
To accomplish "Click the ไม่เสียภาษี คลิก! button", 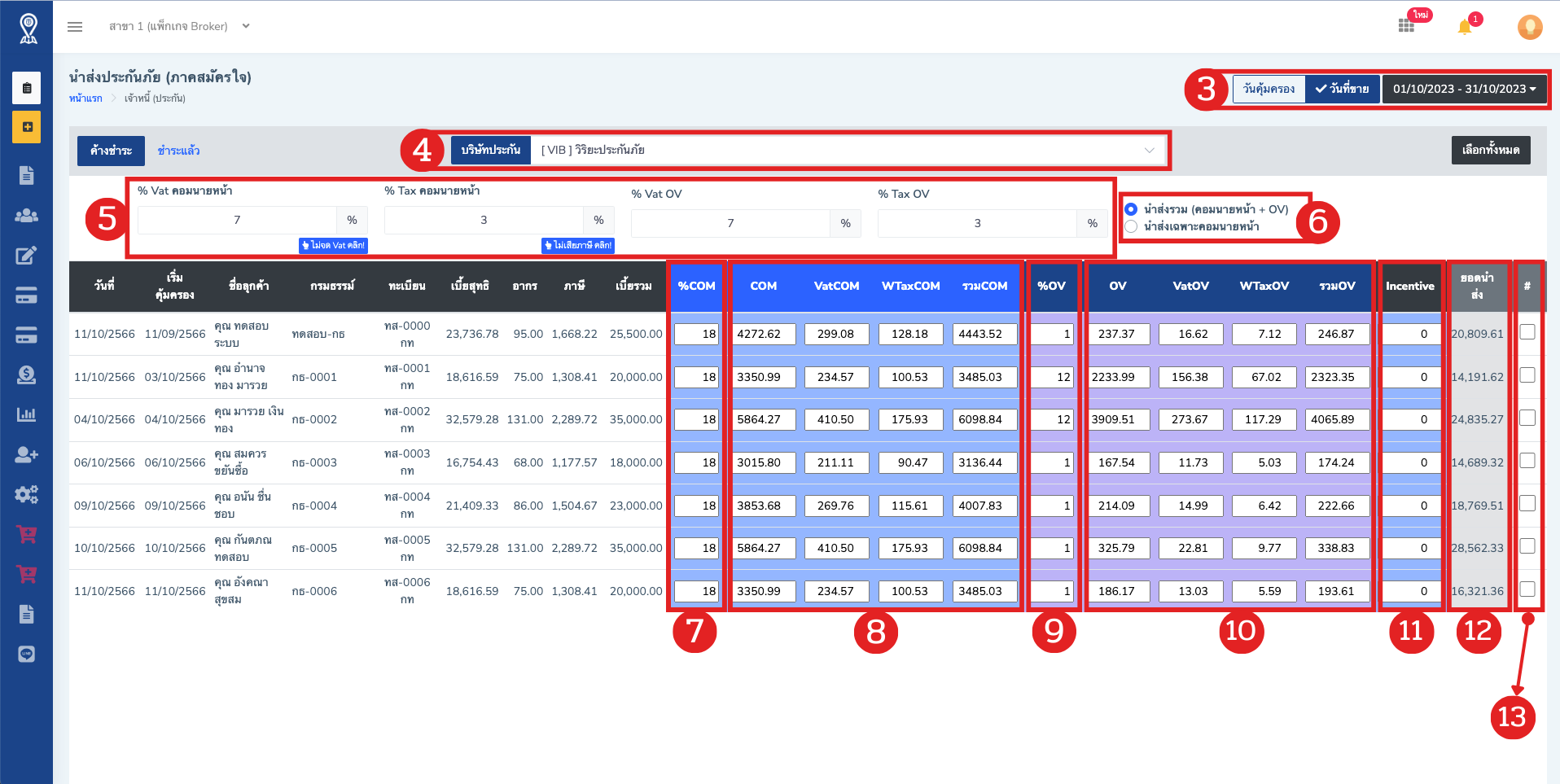I will tap(578, 245).
